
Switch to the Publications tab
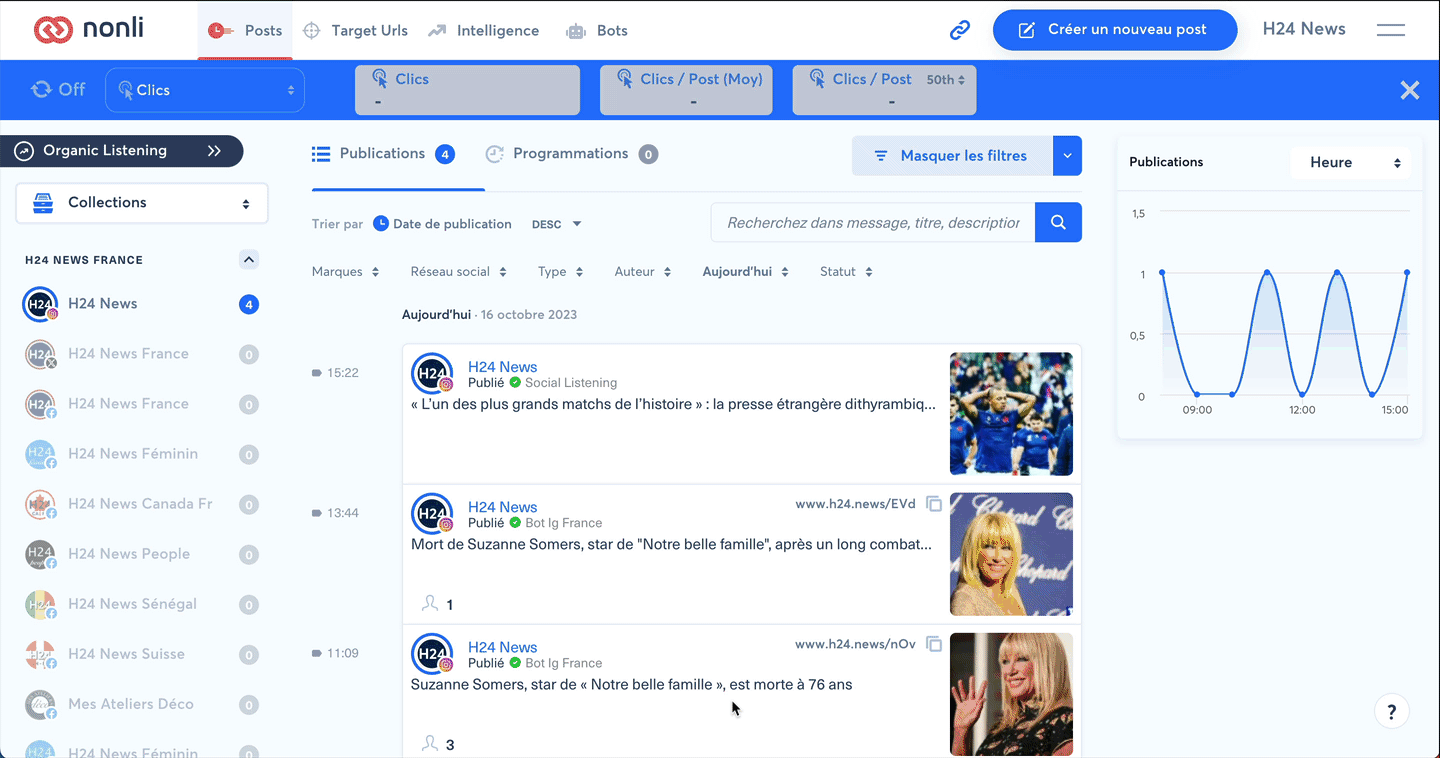(x=383, y=154)
